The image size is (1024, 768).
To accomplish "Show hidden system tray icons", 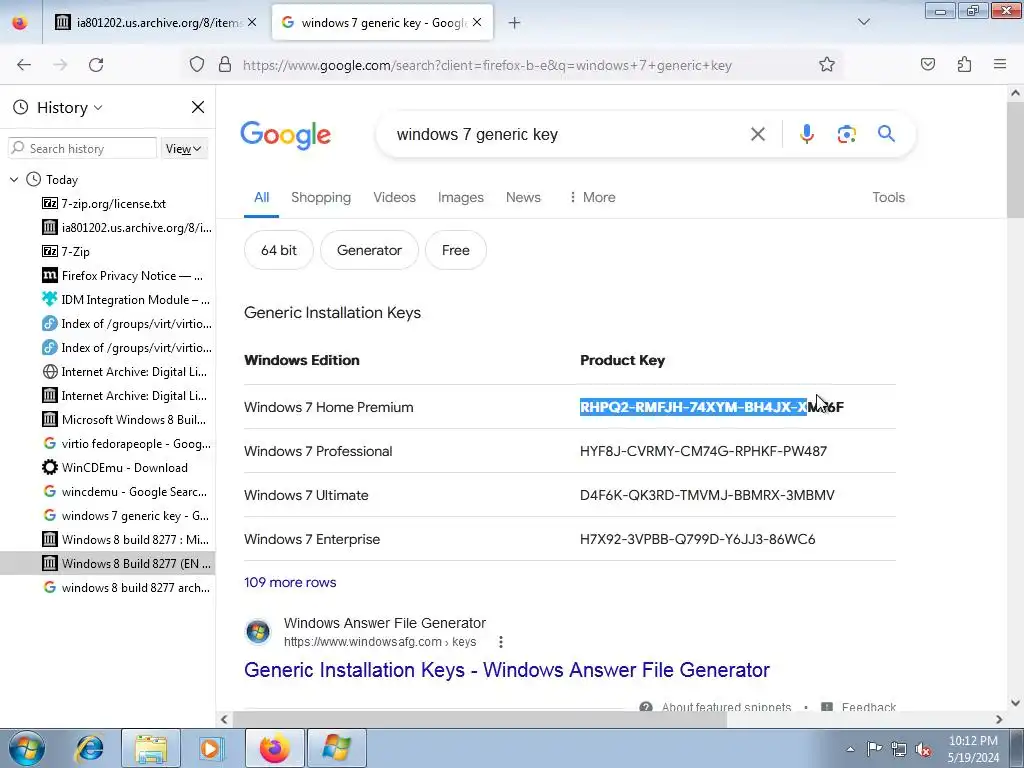I will point(850,749).
